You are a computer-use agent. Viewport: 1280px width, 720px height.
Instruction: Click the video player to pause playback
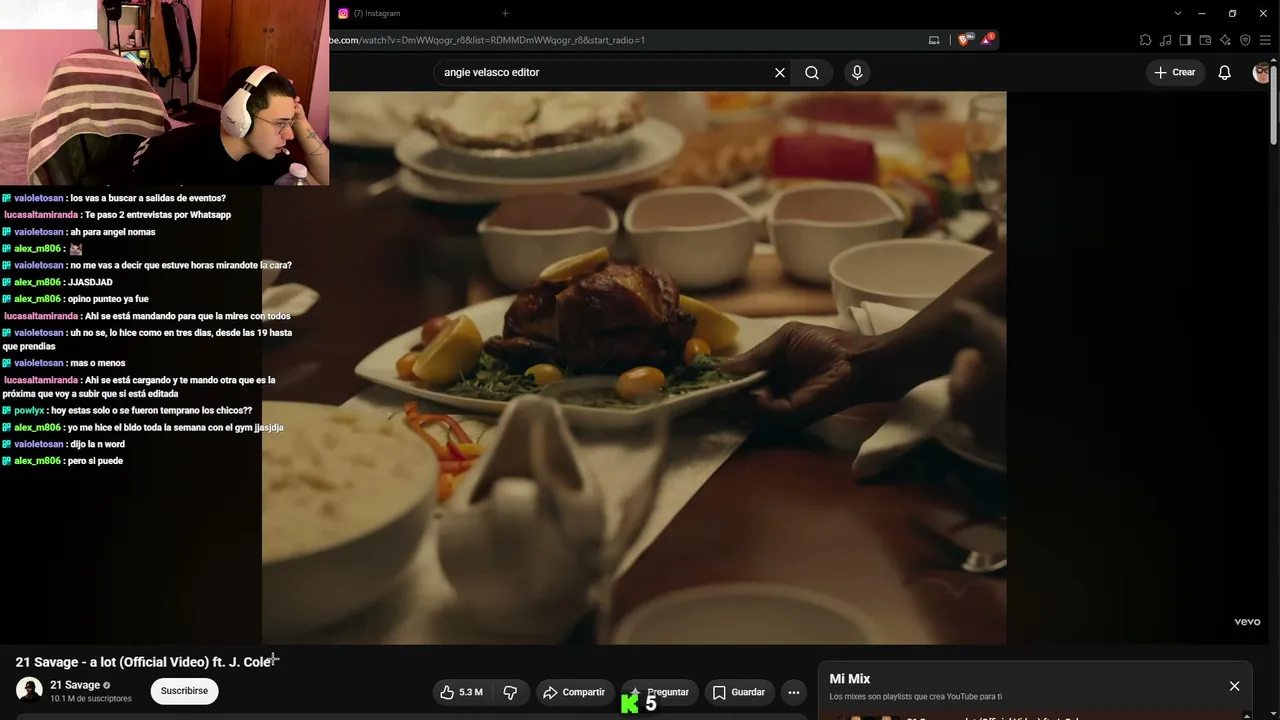coord(634,368)
